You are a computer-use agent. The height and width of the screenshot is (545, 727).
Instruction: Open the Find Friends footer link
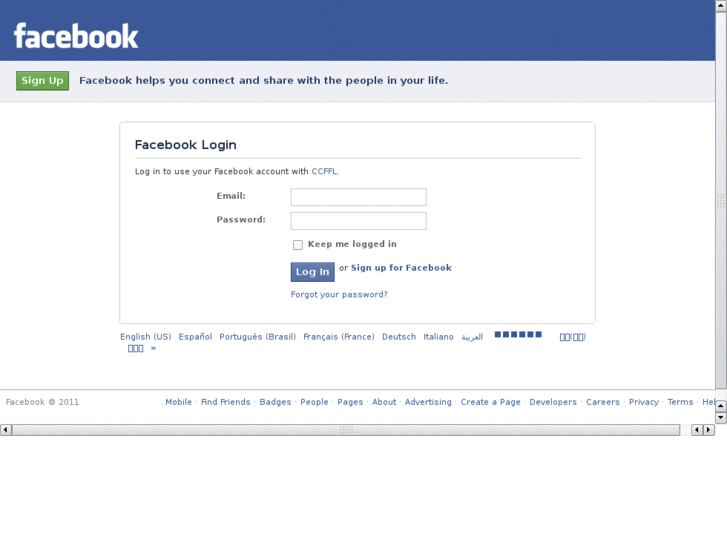[225, 402]
